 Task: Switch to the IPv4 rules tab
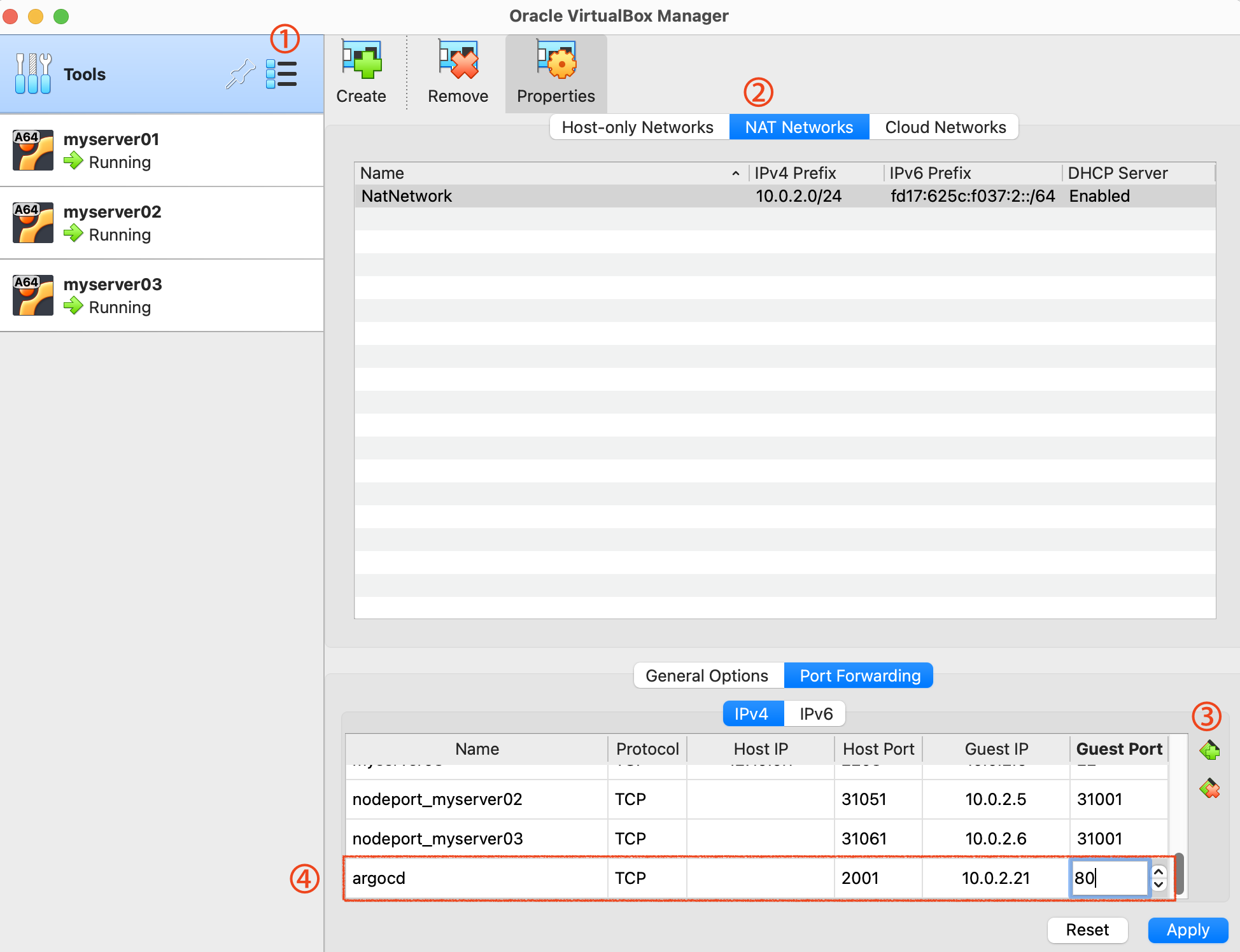(752, 714)
